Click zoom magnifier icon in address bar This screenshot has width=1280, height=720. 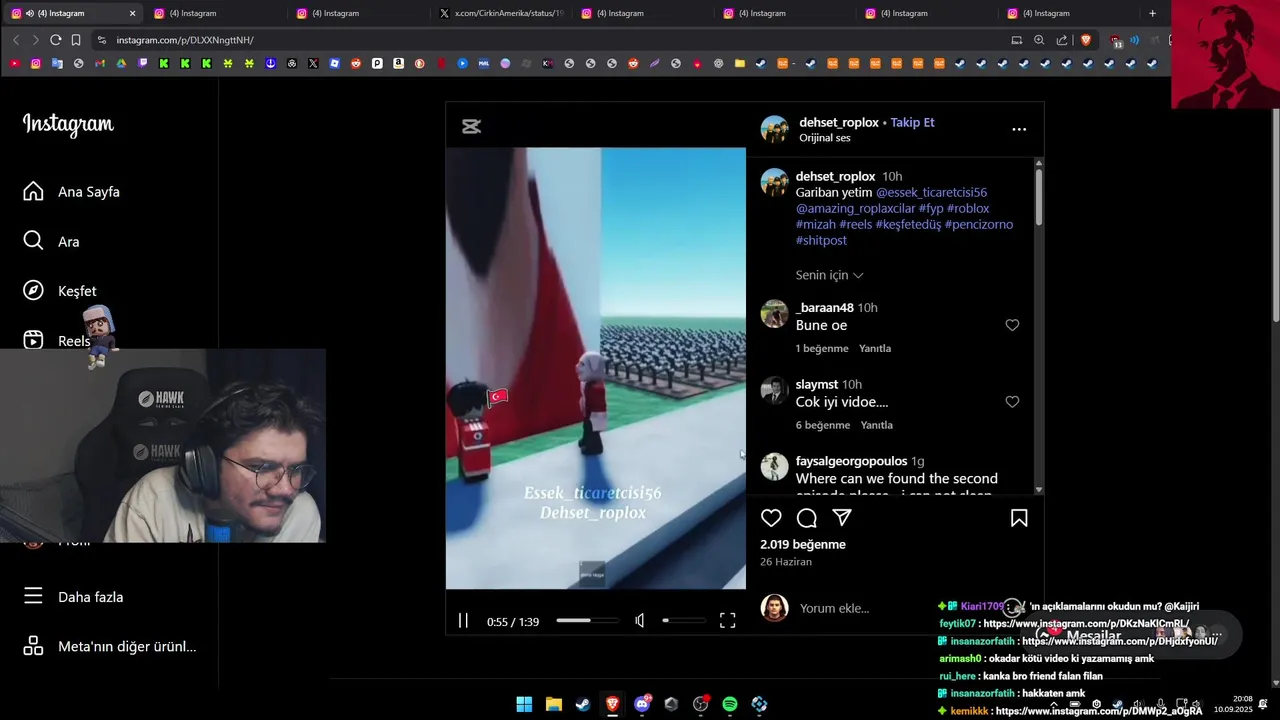tap(1039, 40)
